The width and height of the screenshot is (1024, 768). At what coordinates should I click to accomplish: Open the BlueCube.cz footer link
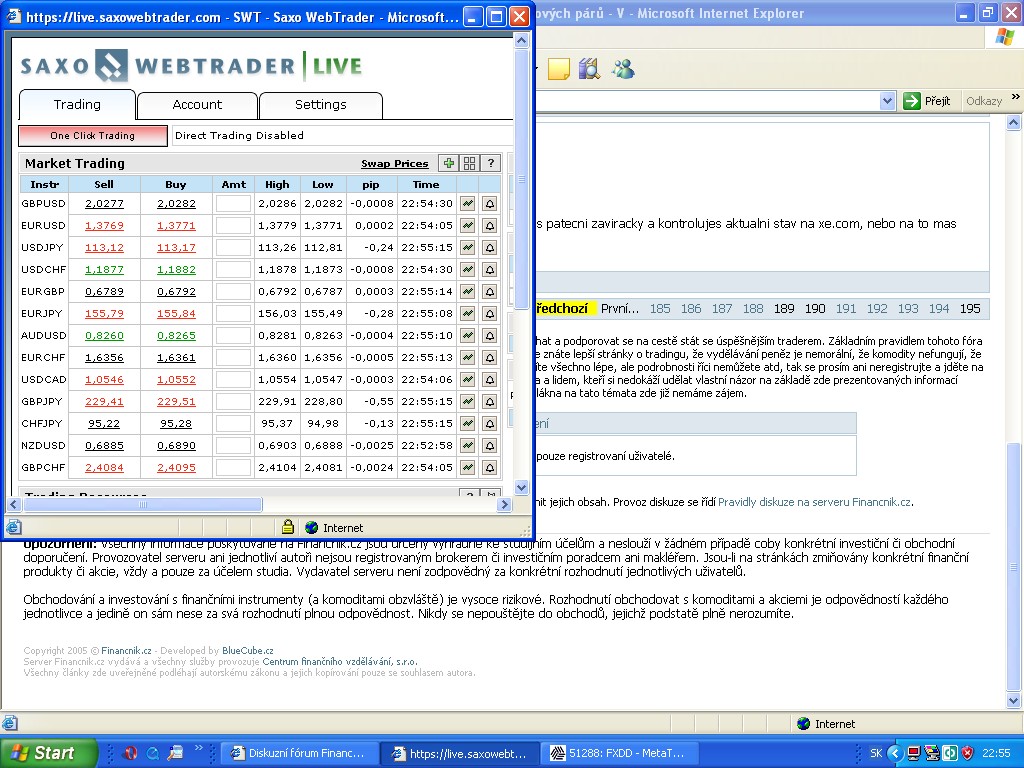[248, 650]
